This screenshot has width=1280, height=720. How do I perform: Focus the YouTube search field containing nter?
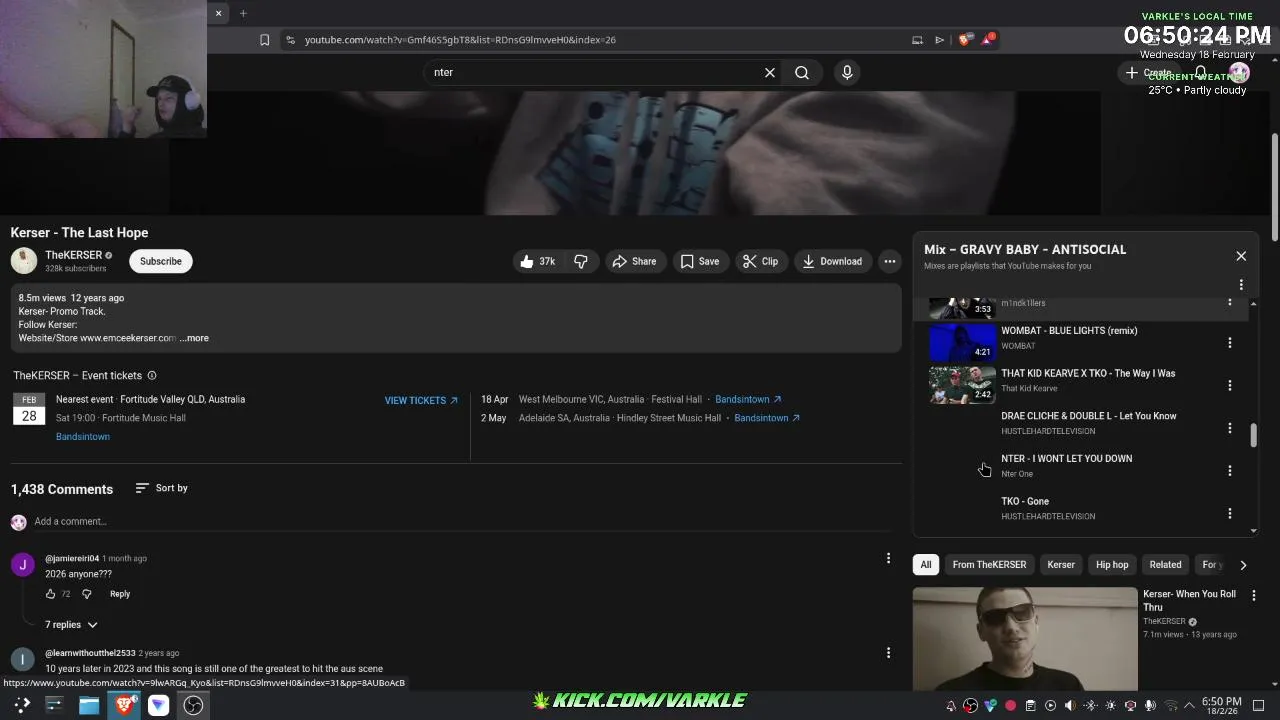pyautogui.click(x=595, y=72)
